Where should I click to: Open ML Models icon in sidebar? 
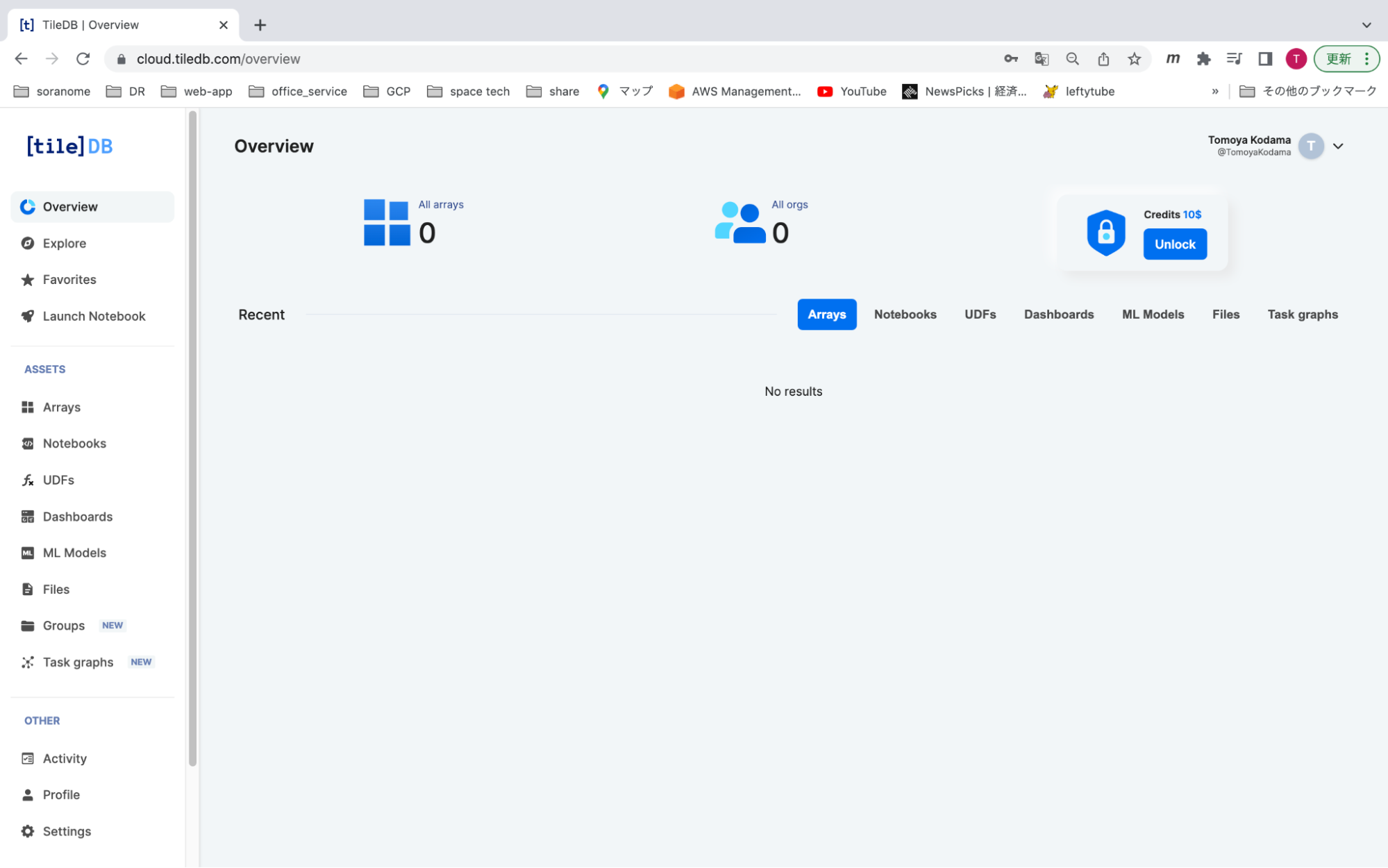pos(28,553)
